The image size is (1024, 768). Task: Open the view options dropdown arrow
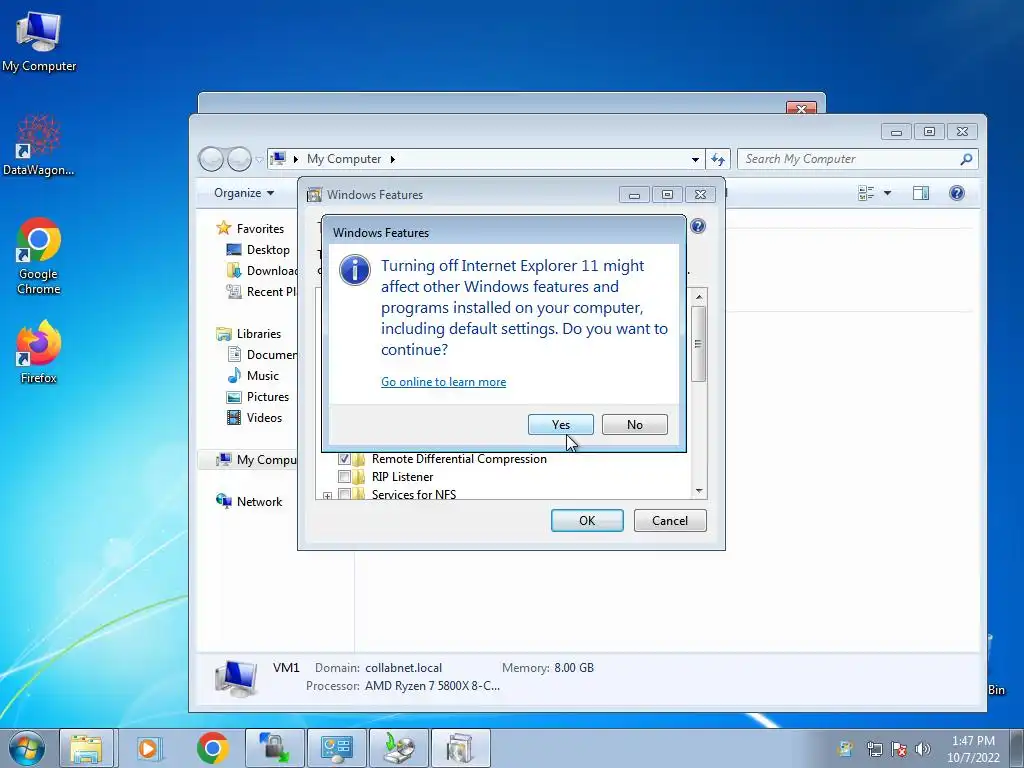[x=887, y=193]
